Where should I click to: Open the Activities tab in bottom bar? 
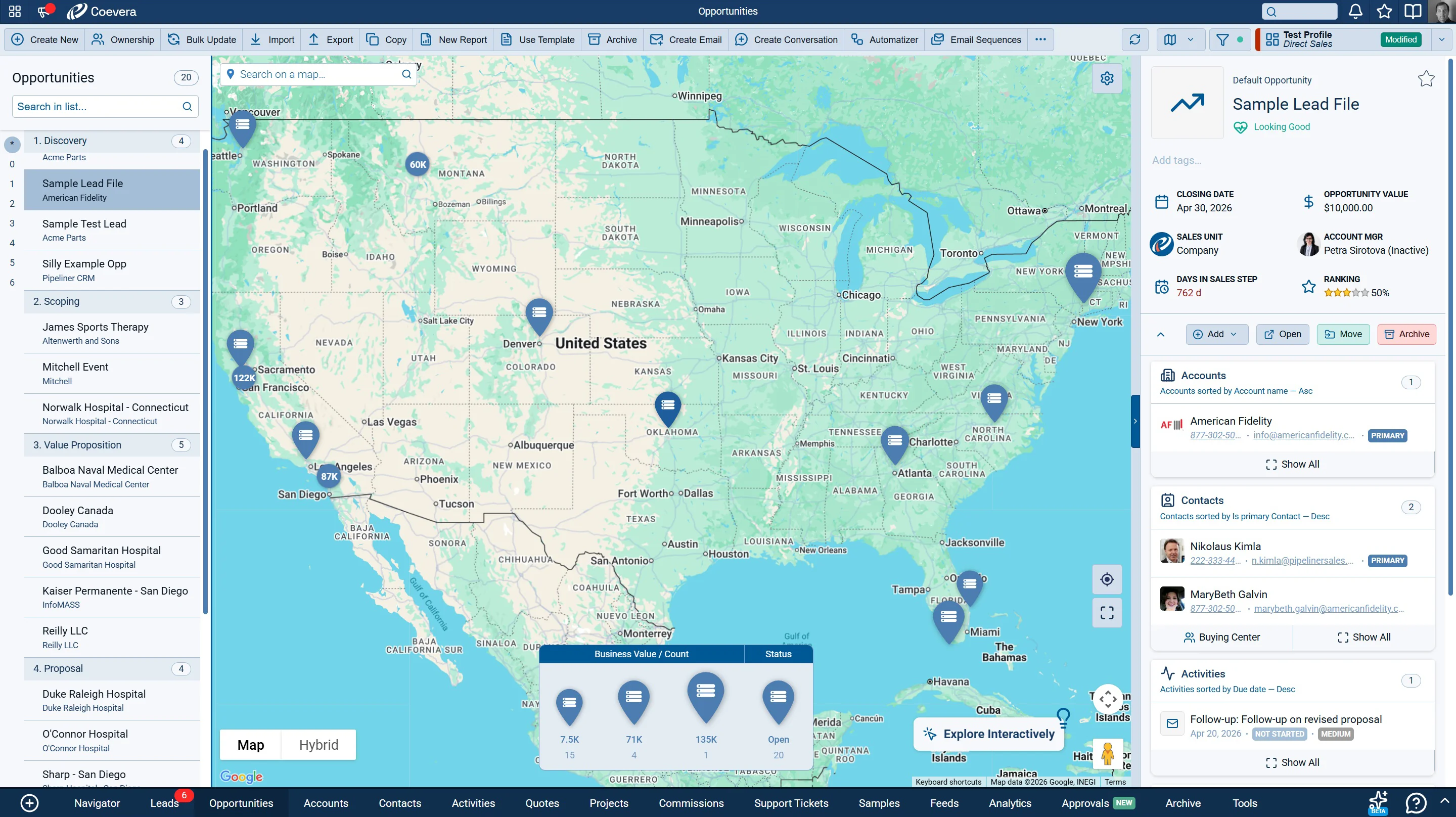click(x=474, y=803)
